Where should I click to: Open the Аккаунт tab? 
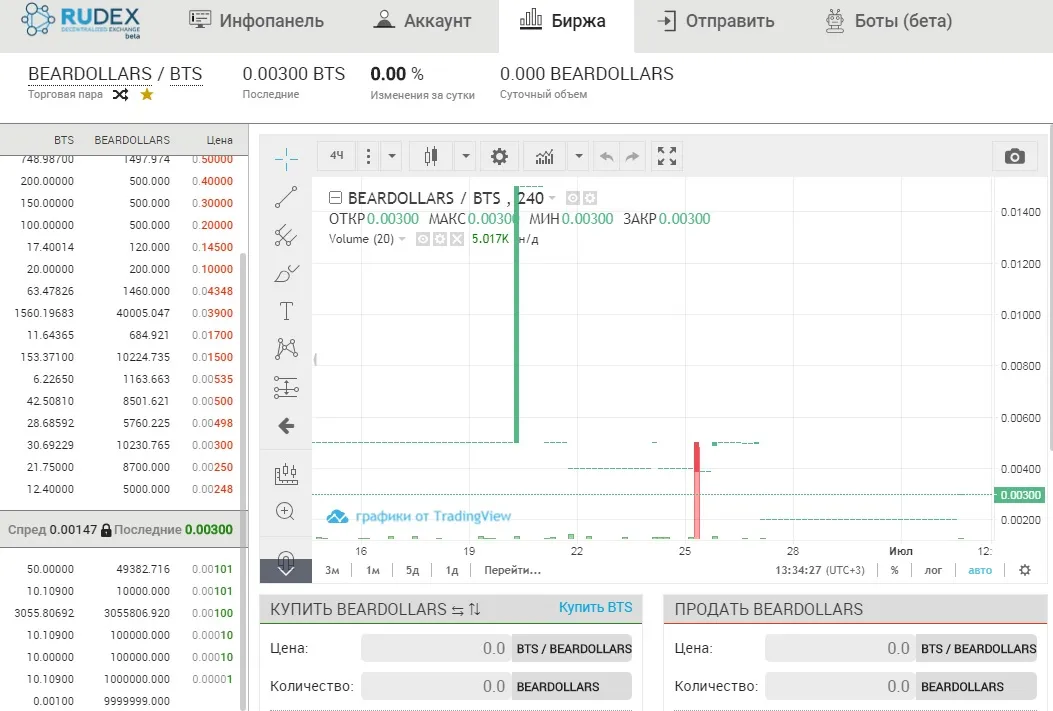(x=422, y=20)
